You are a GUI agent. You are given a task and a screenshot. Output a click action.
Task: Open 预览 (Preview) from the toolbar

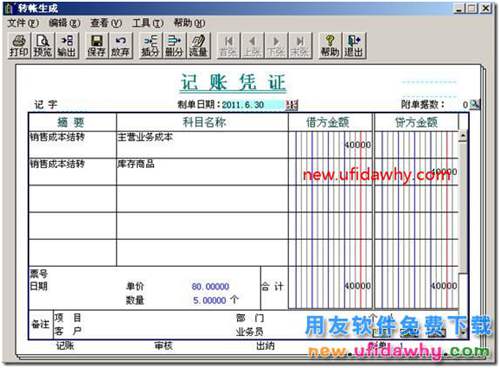(43, 46)
